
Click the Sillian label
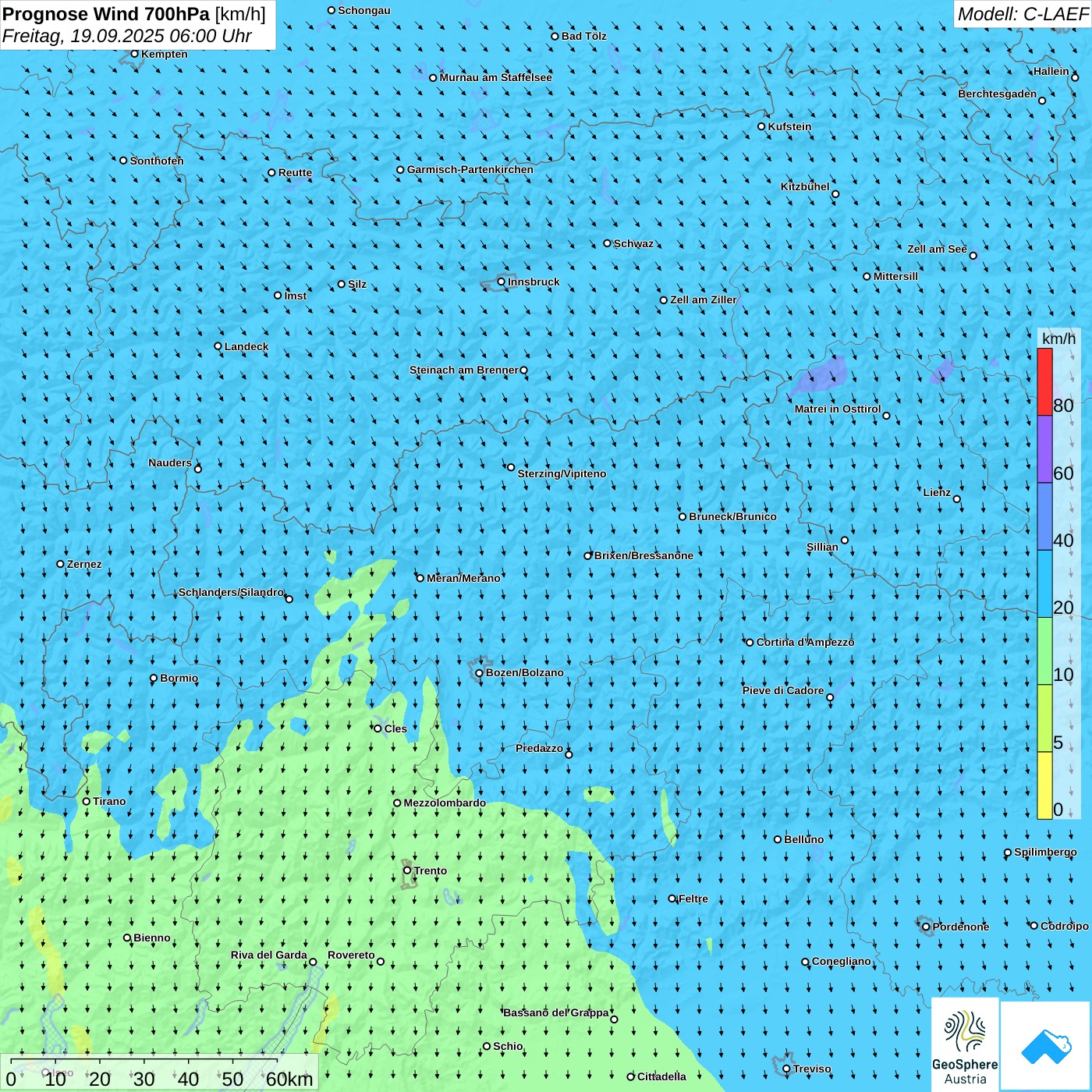coord(822,547)
